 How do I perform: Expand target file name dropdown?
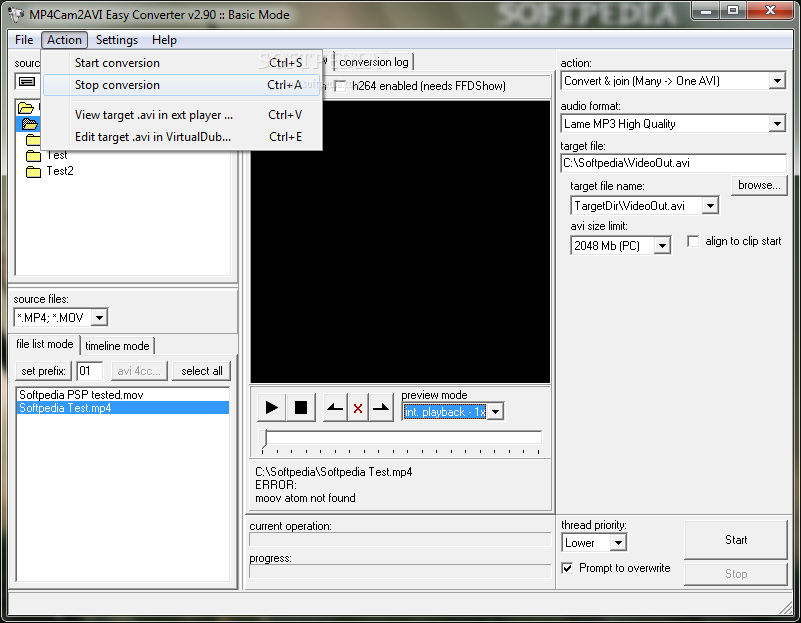pyautogui.click(x=710, y=206)
